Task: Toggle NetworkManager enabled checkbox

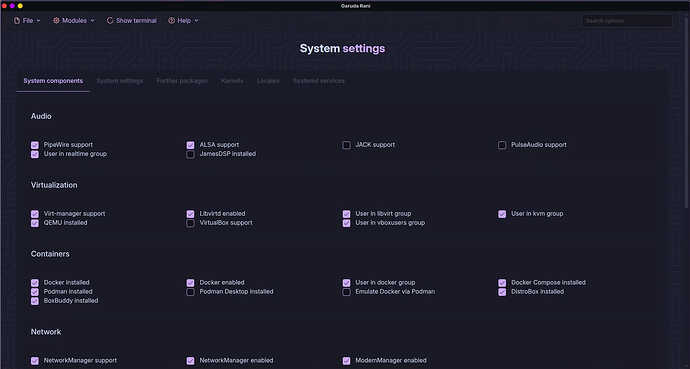Action: pyautogui.click(x=191, y=361)
